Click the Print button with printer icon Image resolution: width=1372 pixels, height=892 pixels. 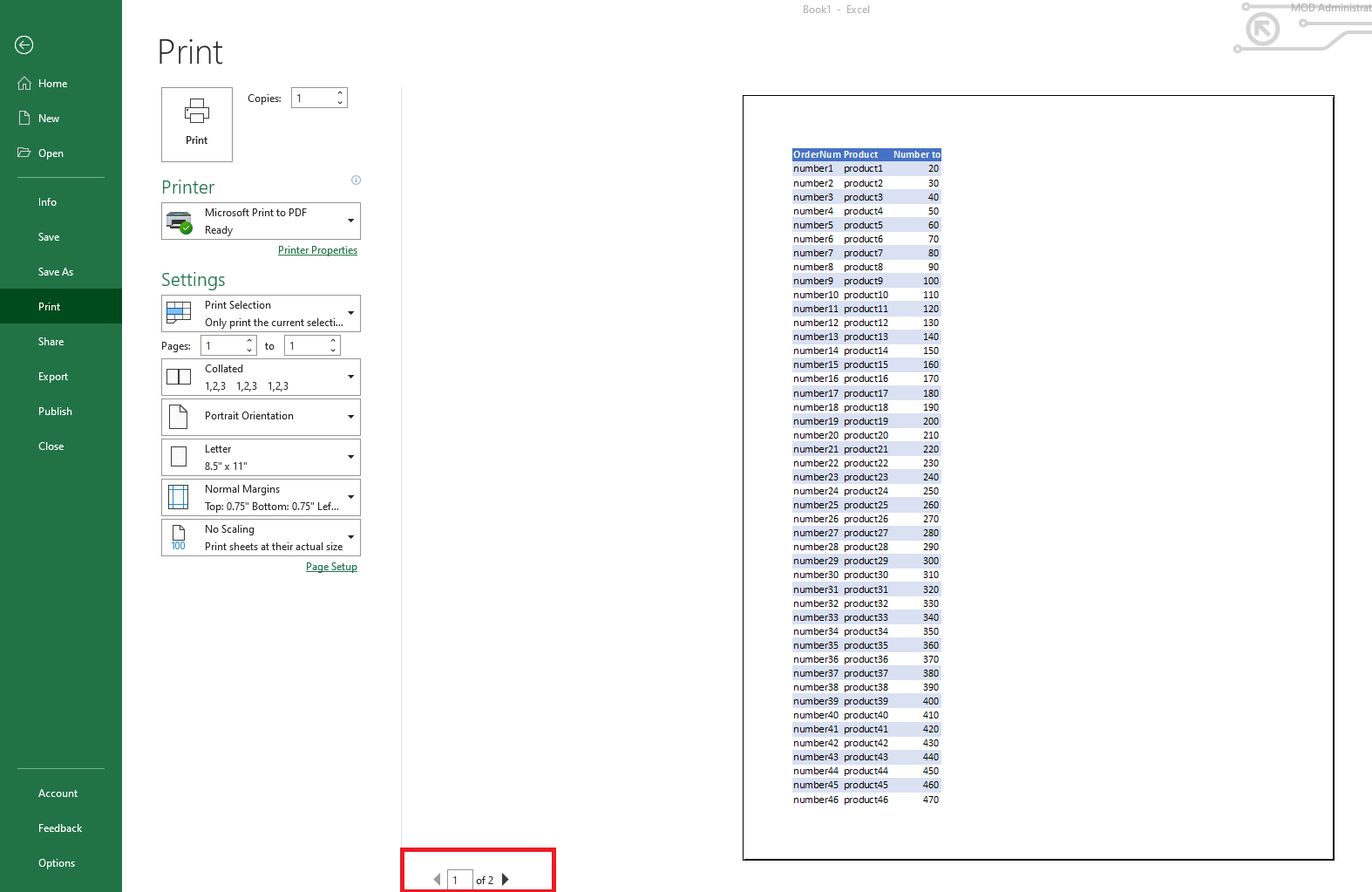point(197,124)
